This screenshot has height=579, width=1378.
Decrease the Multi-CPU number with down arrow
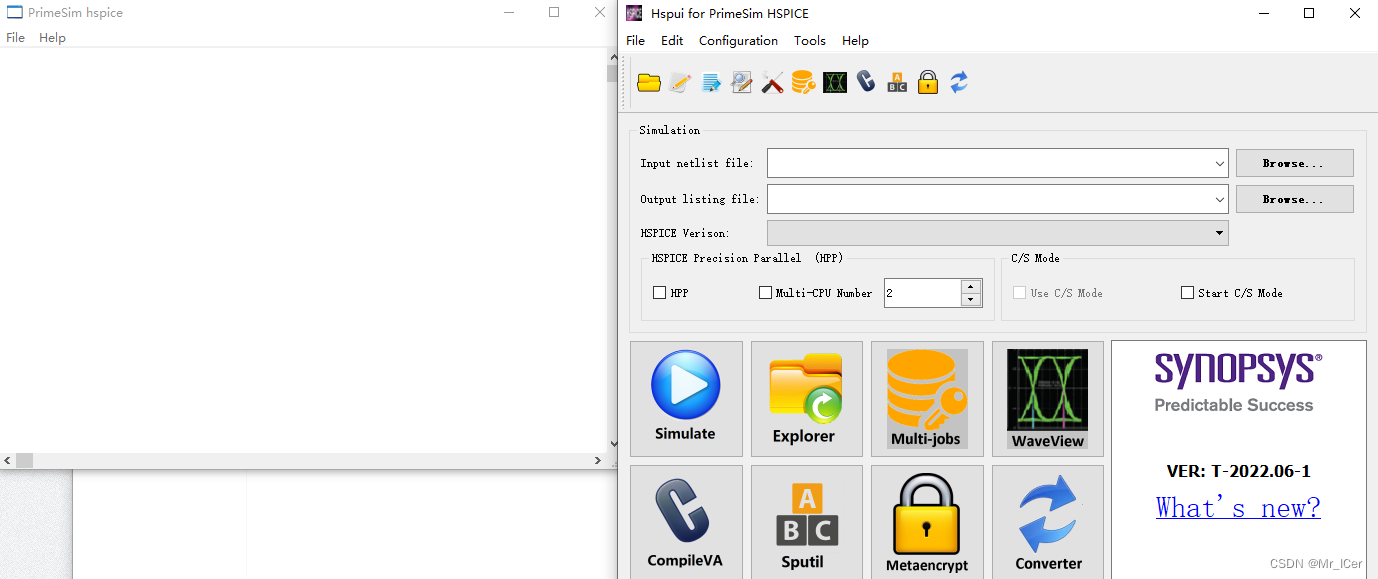[971, 300]
